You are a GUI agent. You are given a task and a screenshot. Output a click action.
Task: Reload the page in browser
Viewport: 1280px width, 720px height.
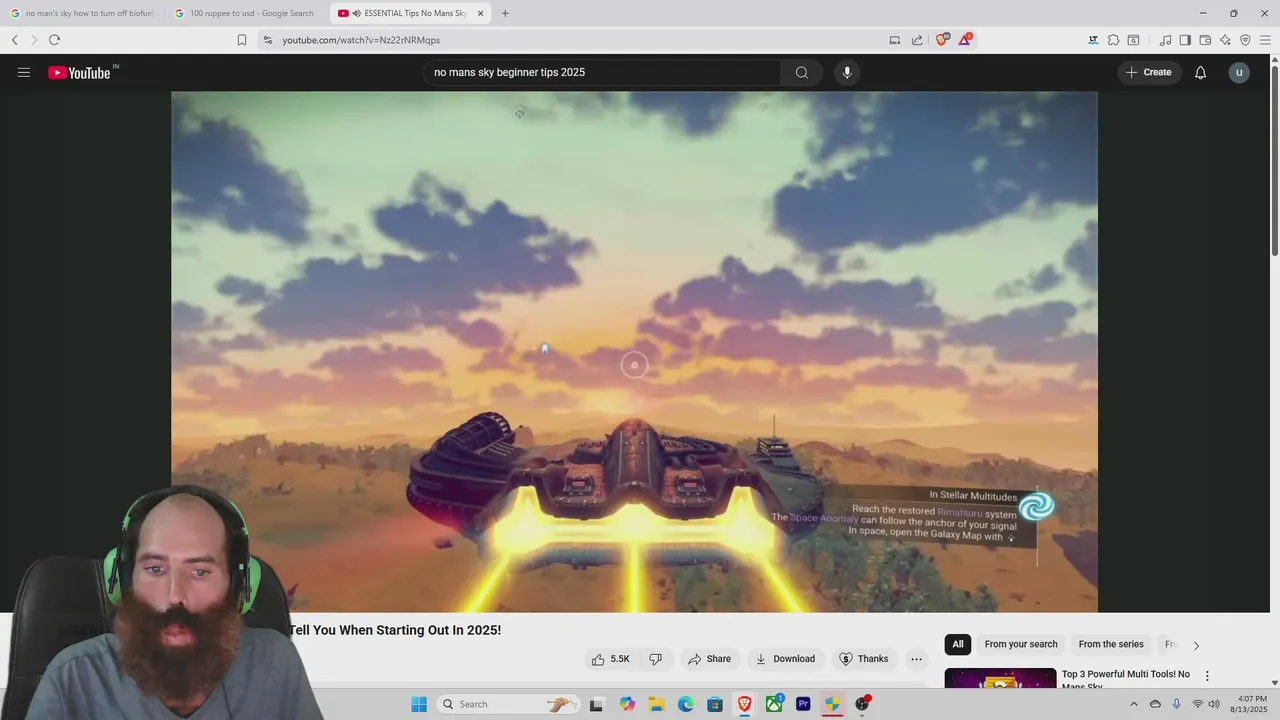[x=54, y=40]
